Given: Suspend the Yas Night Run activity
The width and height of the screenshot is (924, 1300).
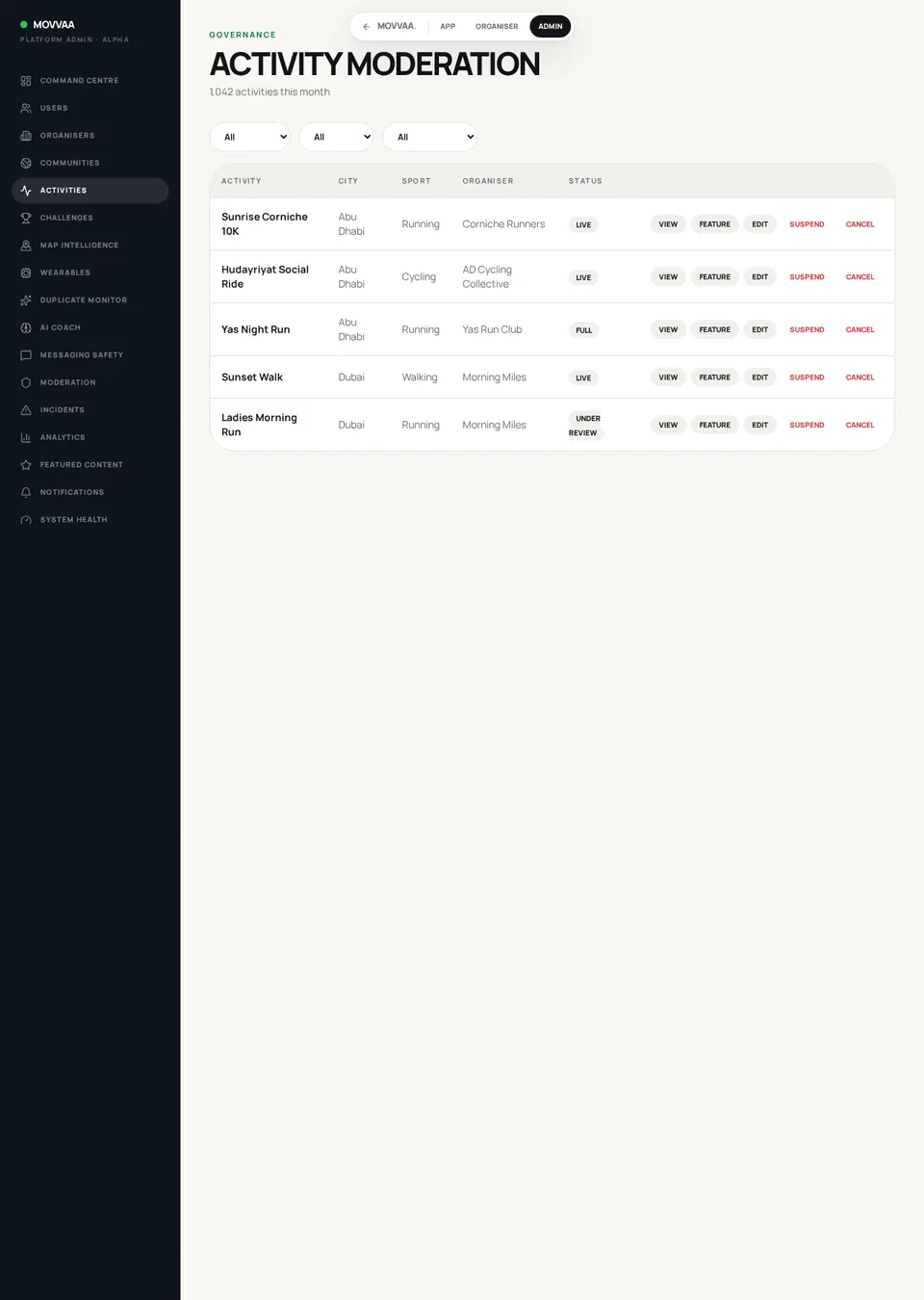Looking at the screenshot, I should coord(807,329).
